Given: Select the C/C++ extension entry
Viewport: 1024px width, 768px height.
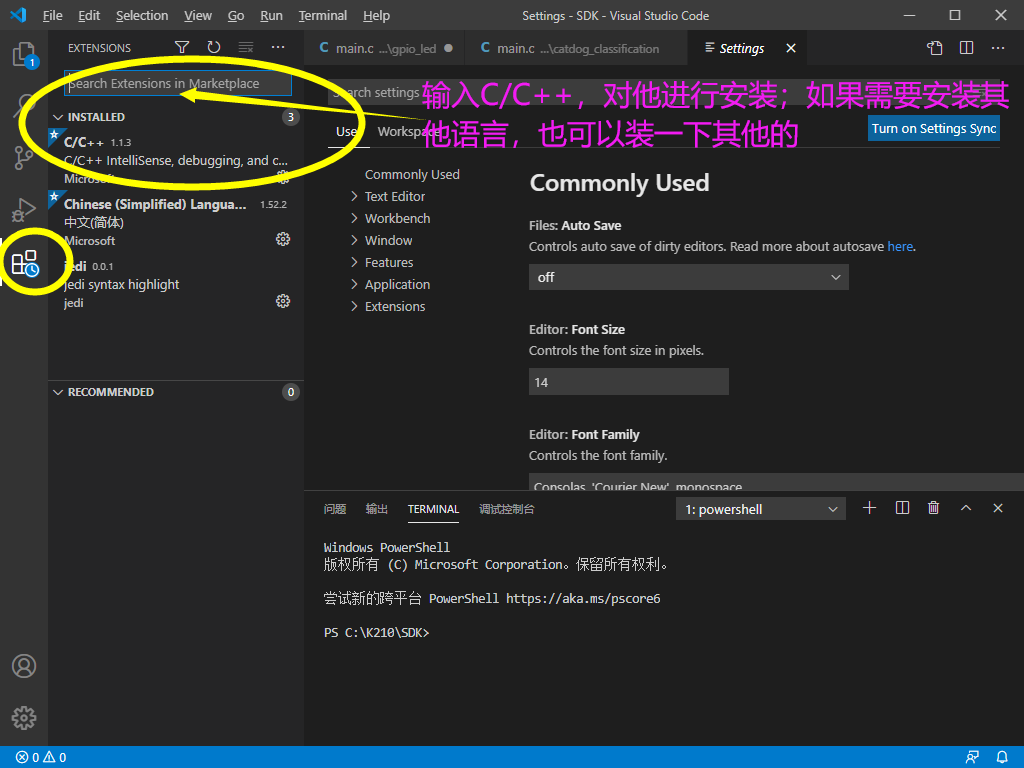Looking at the screenshot, I should coord(176,159).
